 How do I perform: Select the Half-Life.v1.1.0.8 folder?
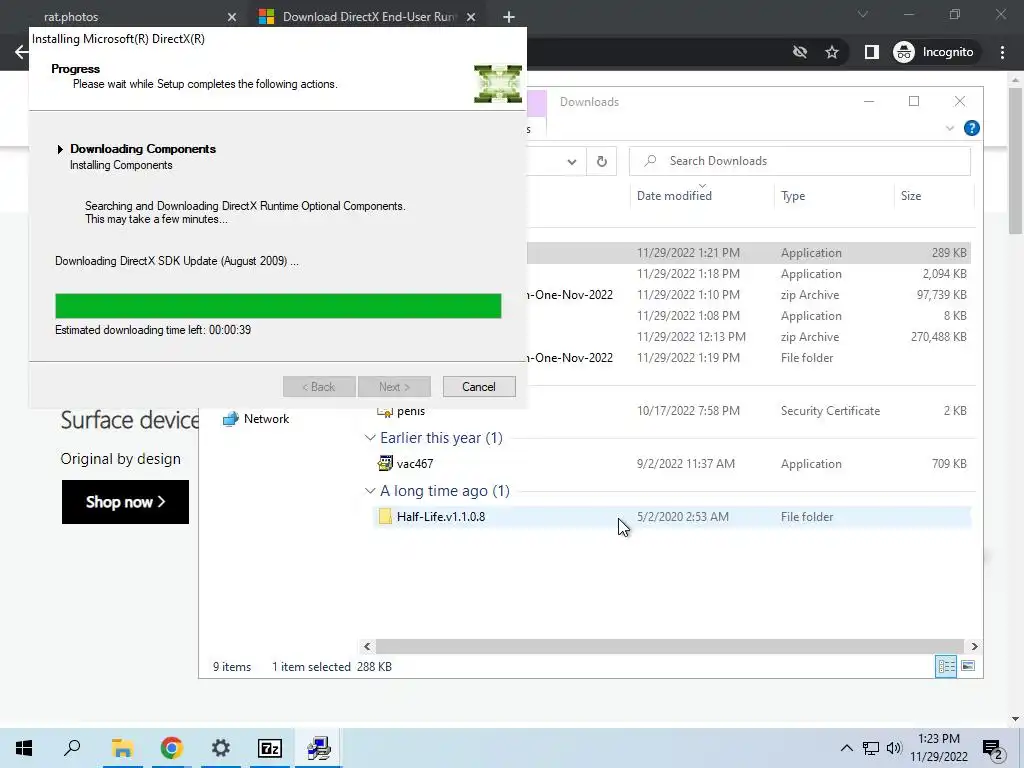671,517
